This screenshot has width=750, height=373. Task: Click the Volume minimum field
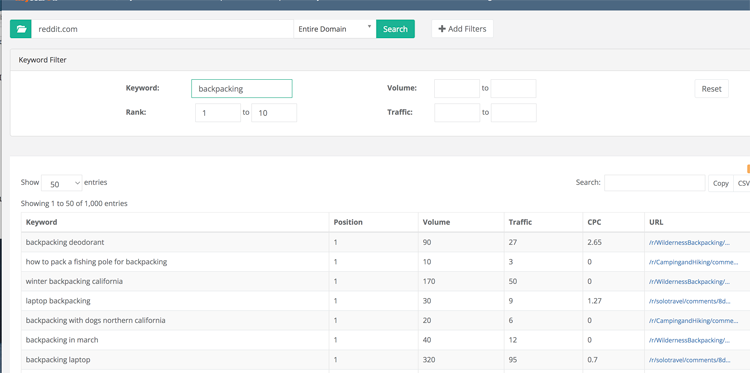coord(457,89)
